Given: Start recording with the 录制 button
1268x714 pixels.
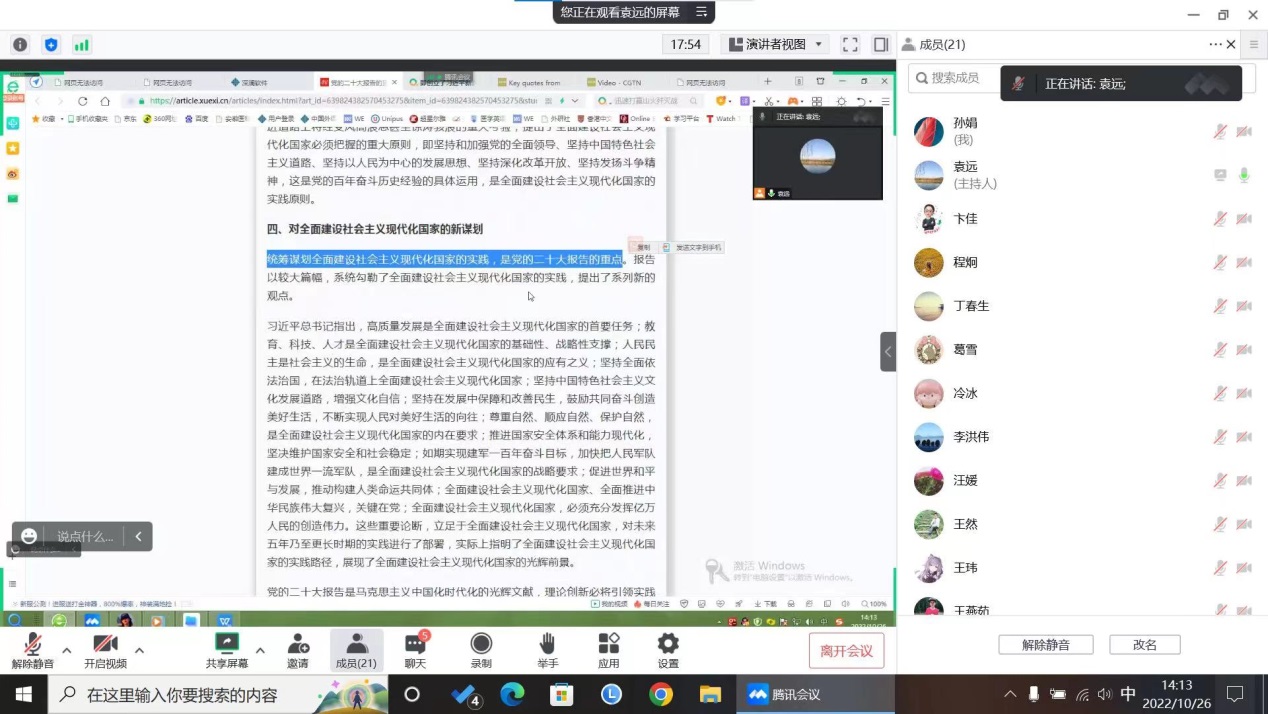Looking at the screenshot, I should point(481,650).
